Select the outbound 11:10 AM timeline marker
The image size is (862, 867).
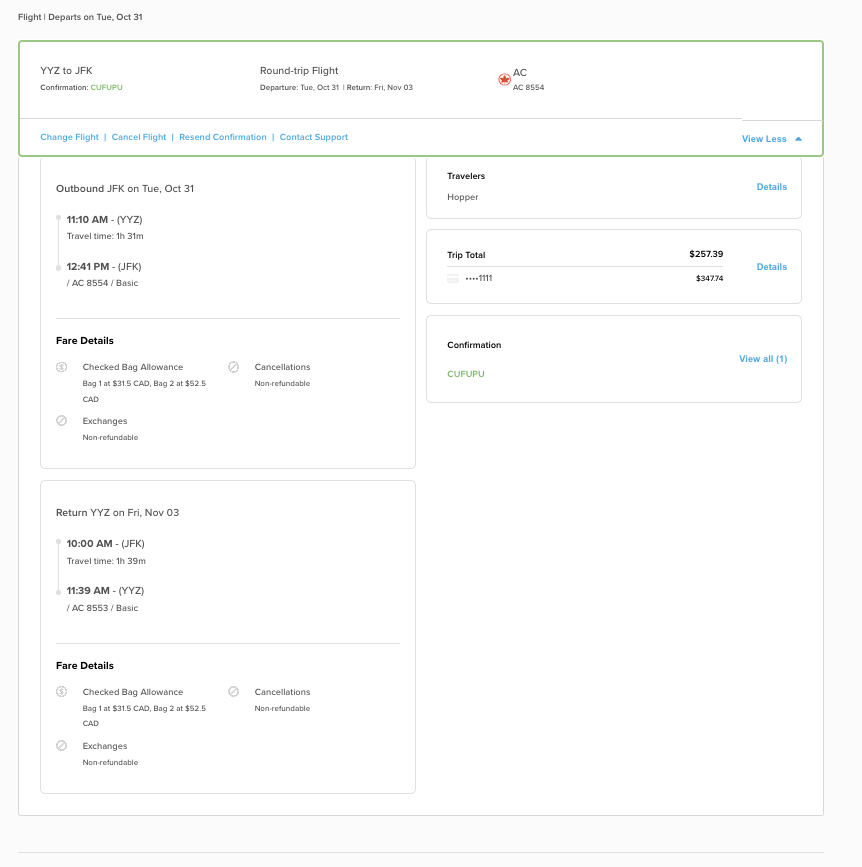(58, 219)
